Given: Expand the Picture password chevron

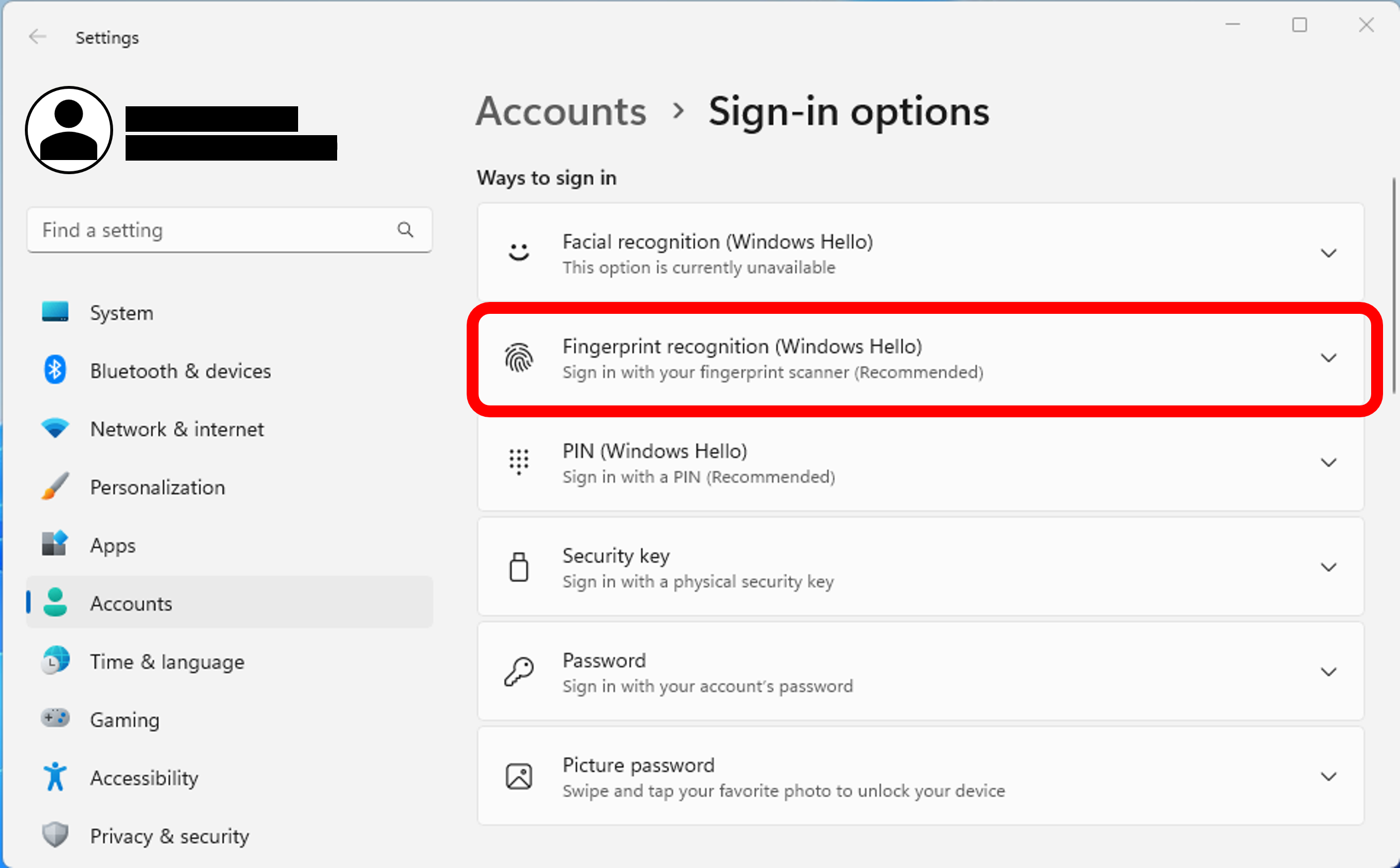Looking at the screenshot, I should pos(1328,777).
